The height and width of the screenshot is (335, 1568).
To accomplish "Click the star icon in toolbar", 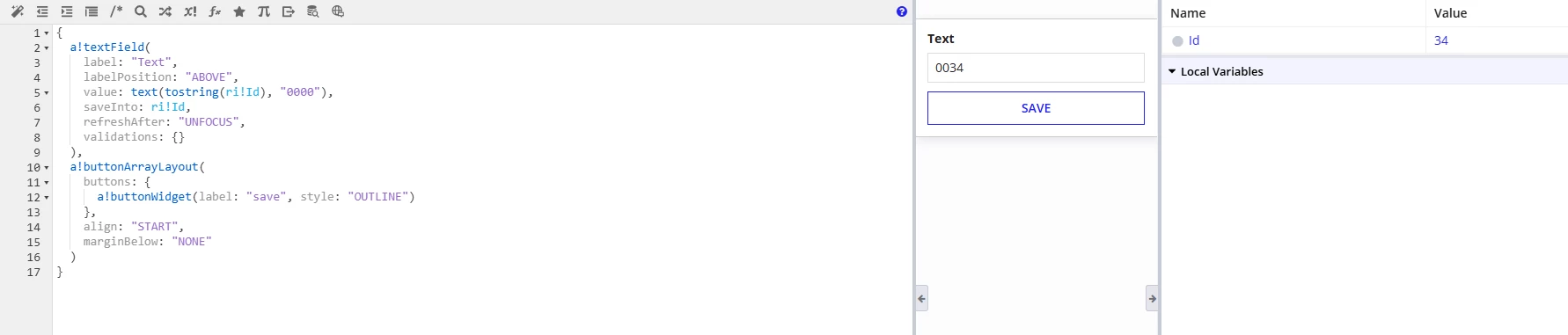I will 239,11.
